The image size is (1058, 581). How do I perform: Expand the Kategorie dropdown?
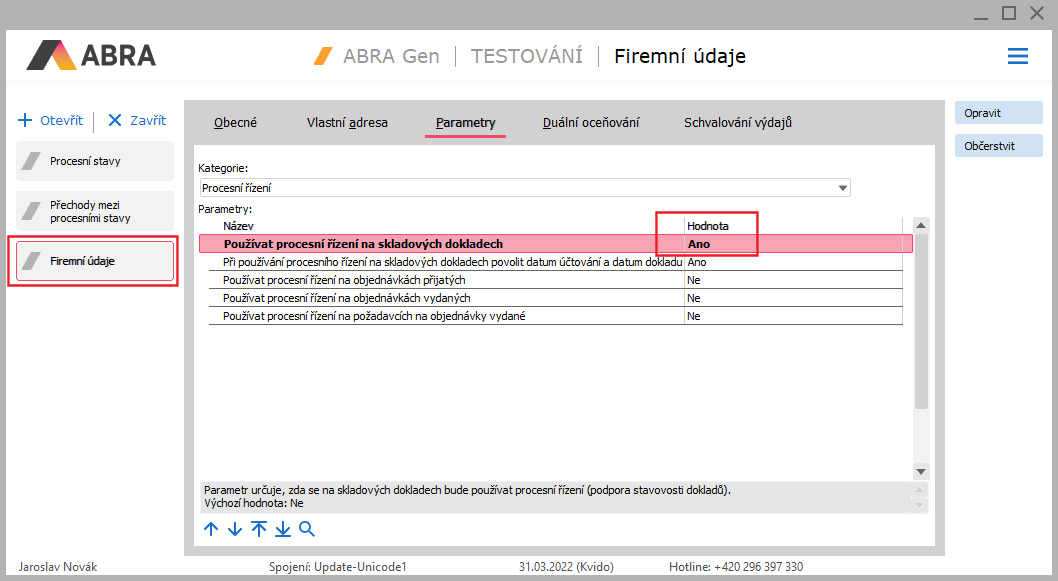(843, 187)
